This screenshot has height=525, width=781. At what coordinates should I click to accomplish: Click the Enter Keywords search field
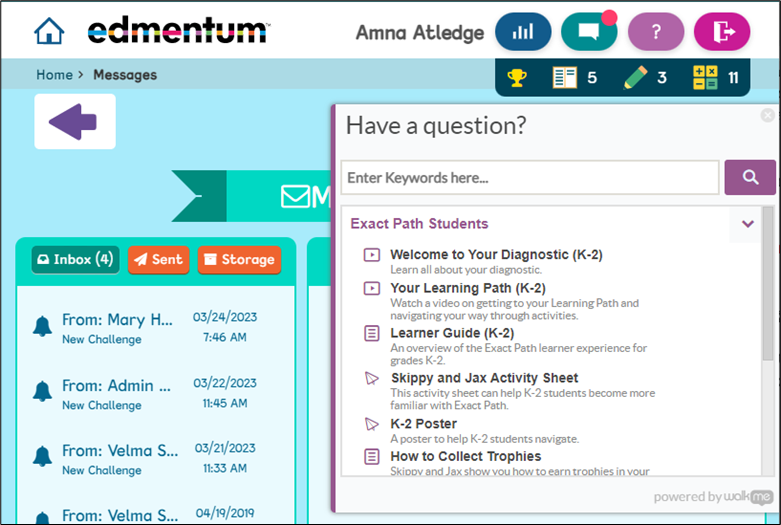click(x=529, y=177)
